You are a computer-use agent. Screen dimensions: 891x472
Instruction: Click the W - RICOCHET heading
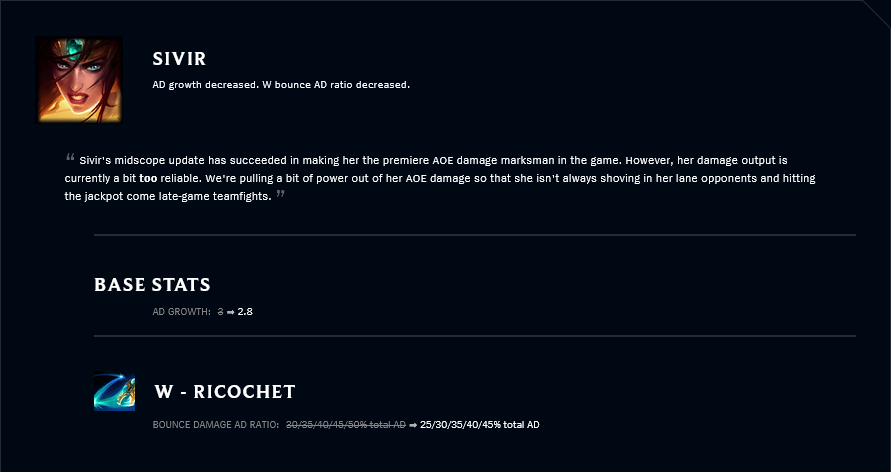tap(224, 391)
